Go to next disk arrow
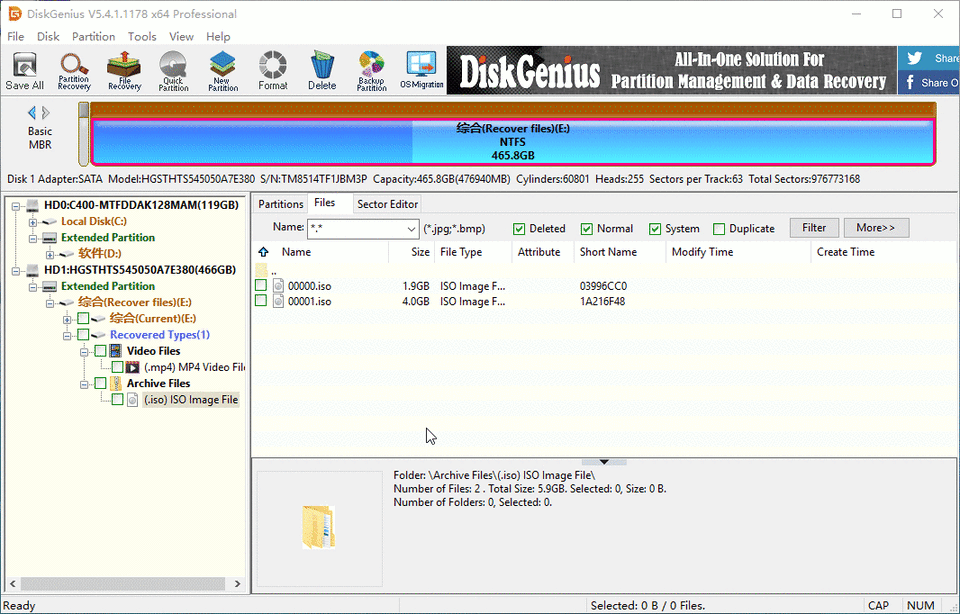Screen dimensions: 960x614 (46, 113)
